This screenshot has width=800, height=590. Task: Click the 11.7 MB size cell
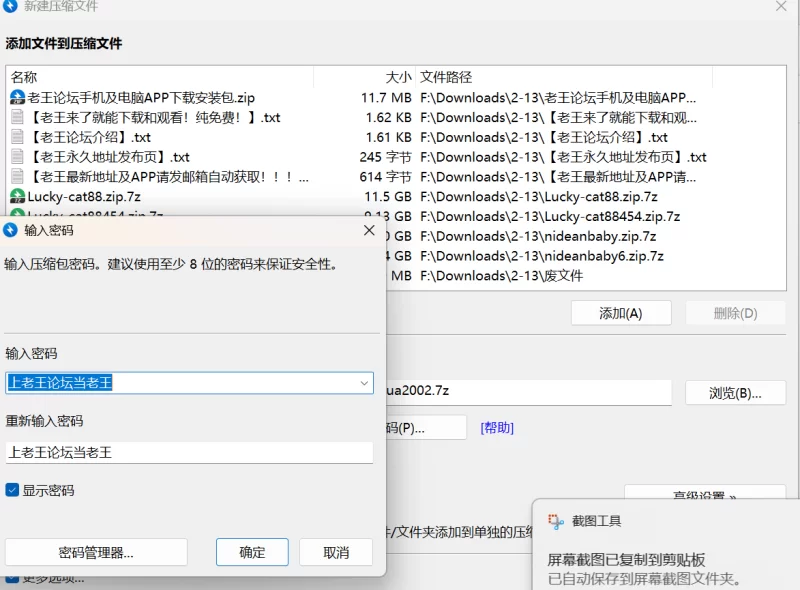pyautogui.click(x=386, y=97)
